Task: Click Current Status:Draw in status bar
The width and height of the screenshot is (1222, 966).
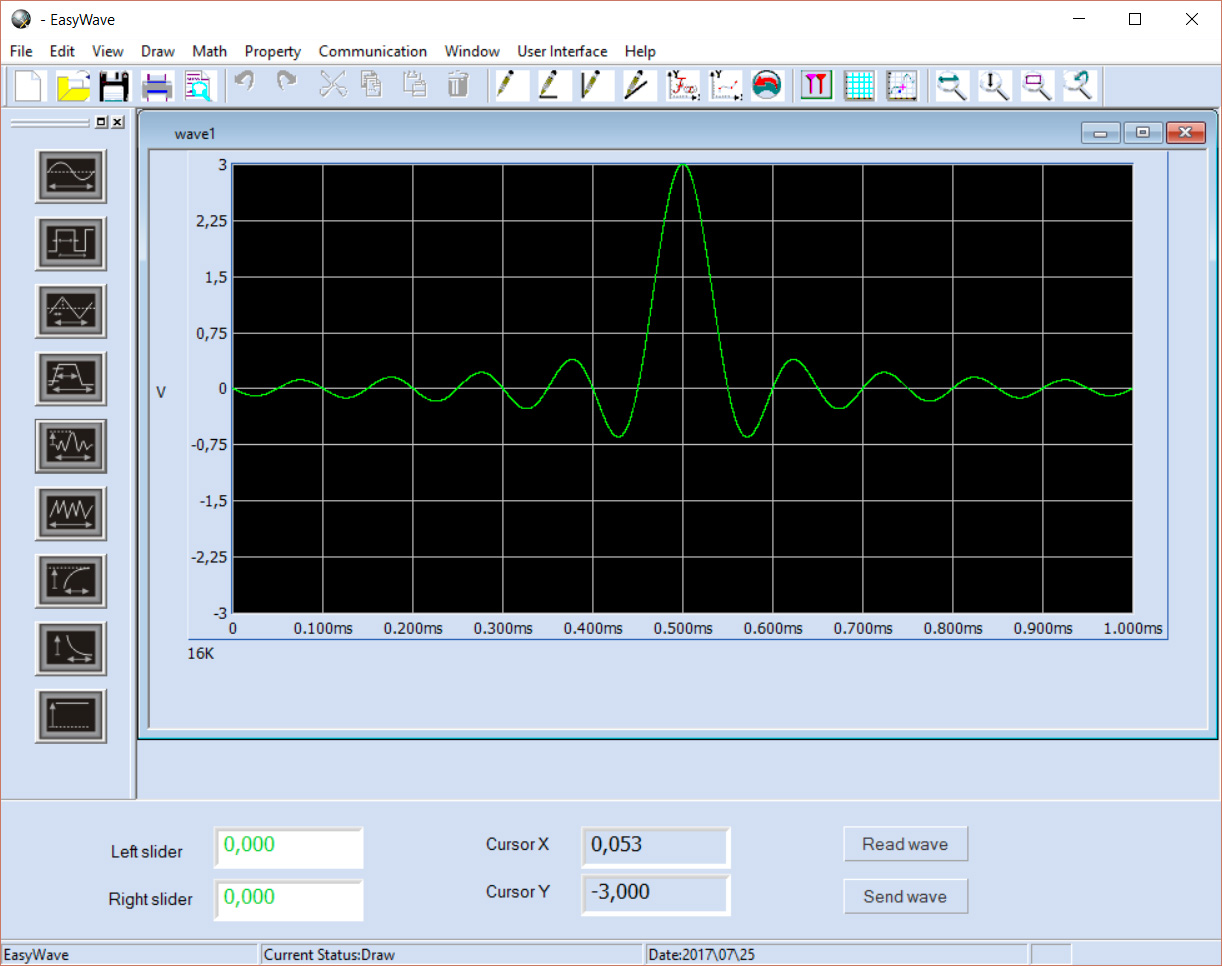Action: [329, 955]
